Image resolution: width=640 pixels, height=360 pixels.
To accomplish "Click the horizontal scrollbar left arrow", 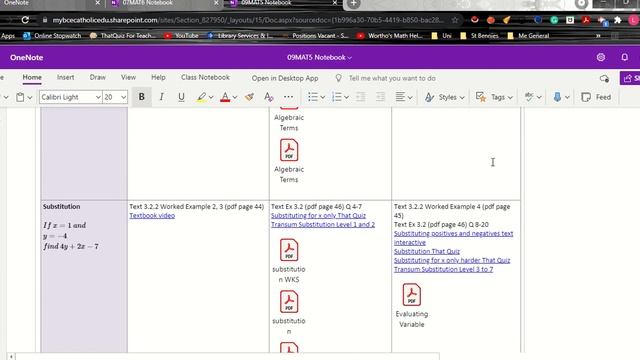I will 11,356.
